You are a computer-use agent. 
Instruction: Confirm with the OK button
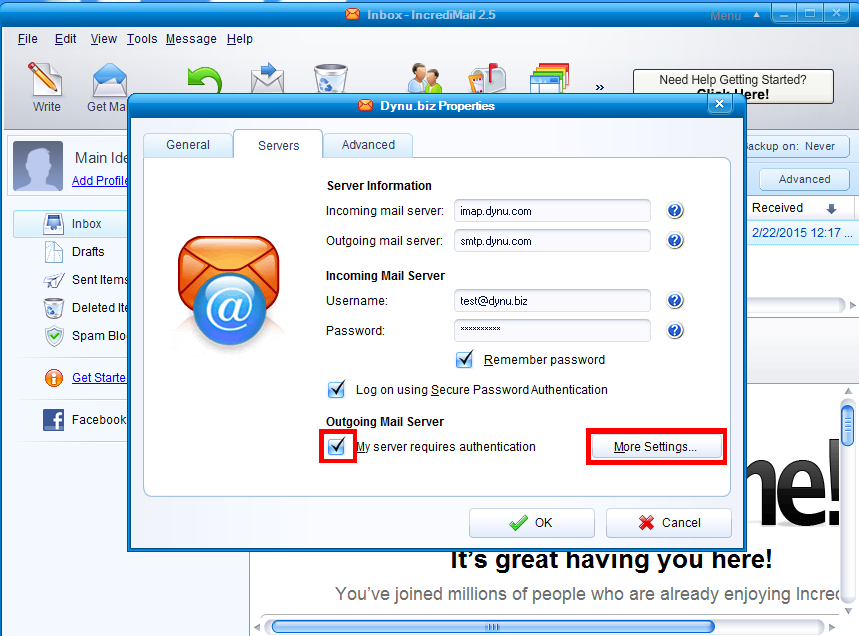(x=531, y=523)
